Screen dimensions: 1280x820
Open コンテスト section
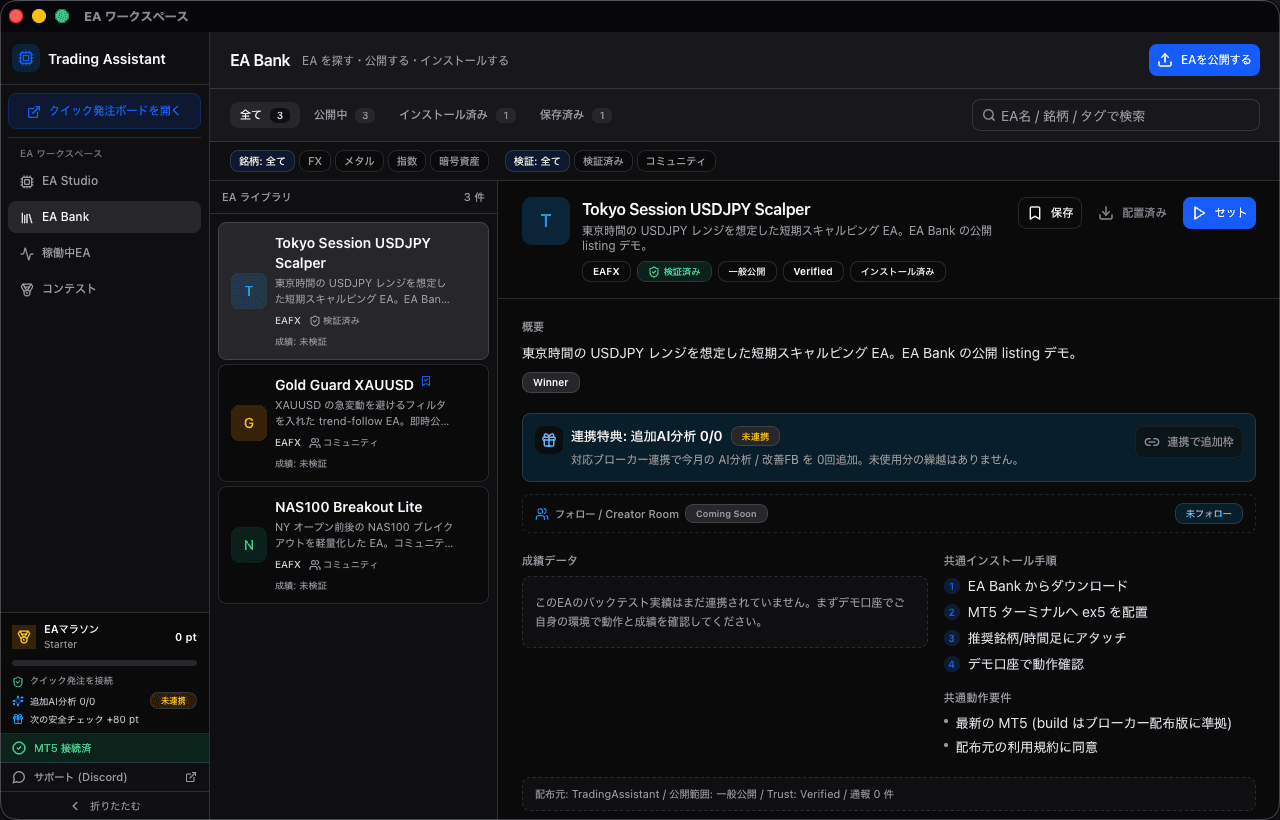(105, 289)
